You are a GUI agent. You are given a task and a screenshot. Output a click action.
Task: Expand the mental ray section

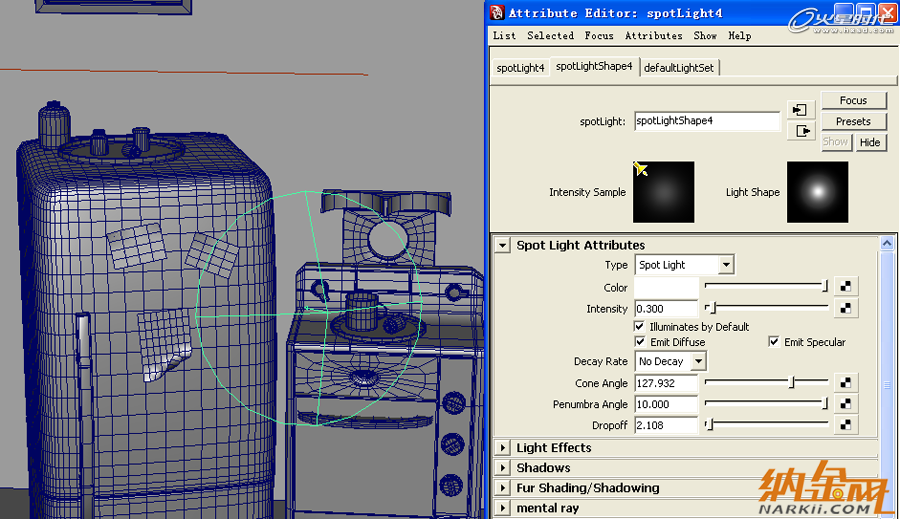pyautogui.click(x=503, y=508)
